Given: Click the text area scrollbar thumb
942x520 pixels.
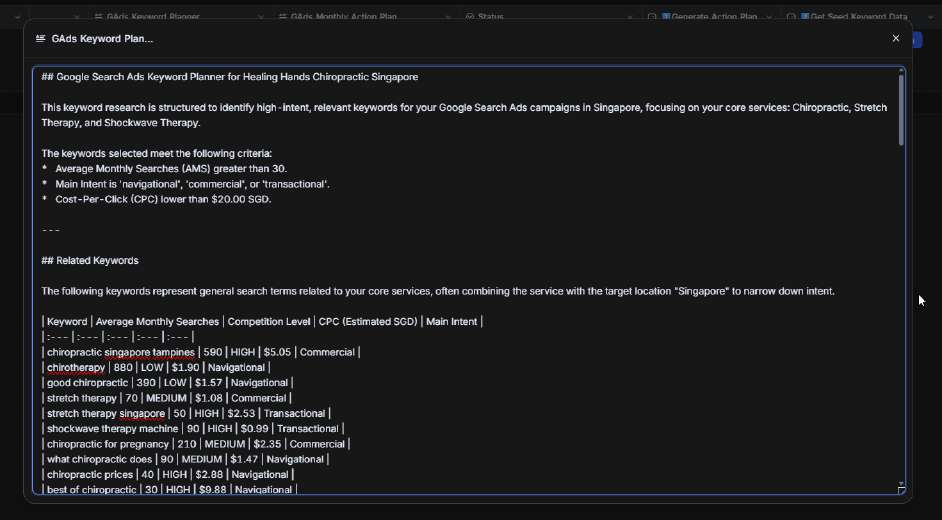Looking at the screenshot, I should point(901,110).
